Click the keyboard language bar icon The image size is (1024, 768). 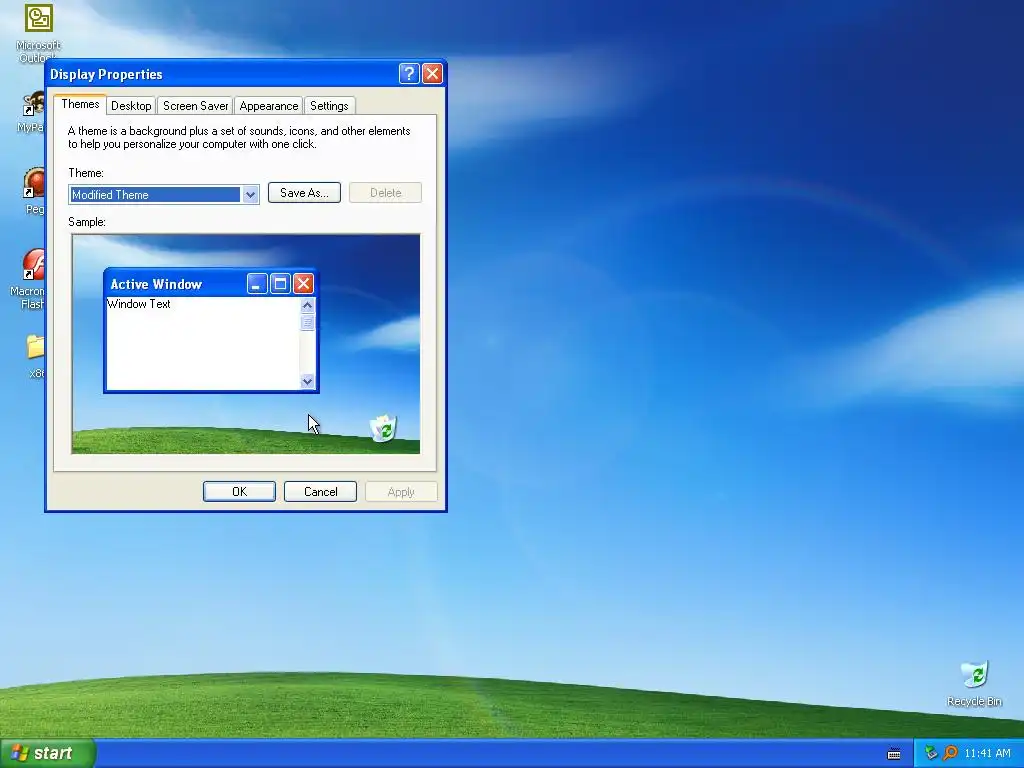[894, 754]
